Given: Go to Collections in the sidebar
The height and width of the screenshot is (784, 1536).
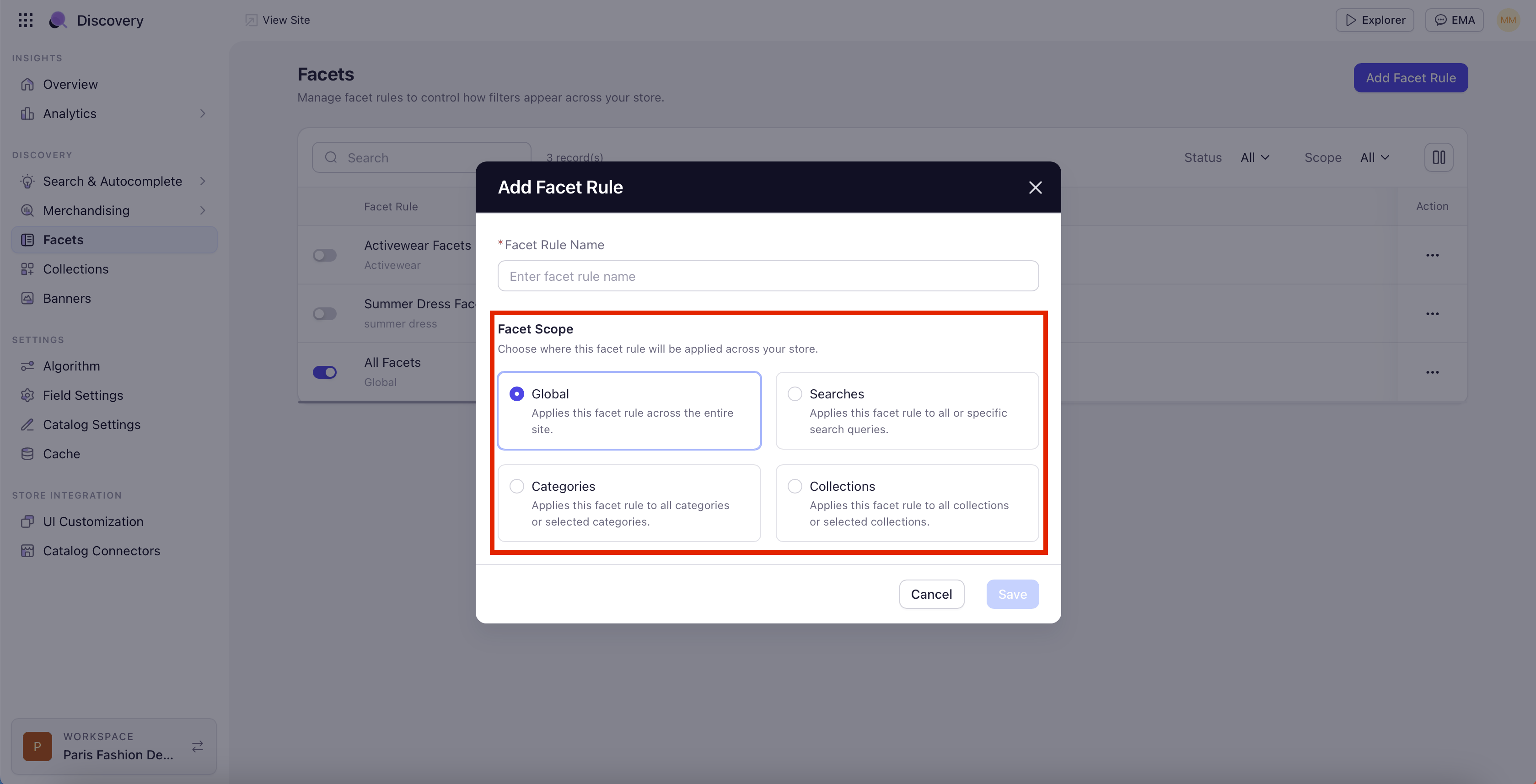Looking at the screenshot, I should (x=114, y=269).
